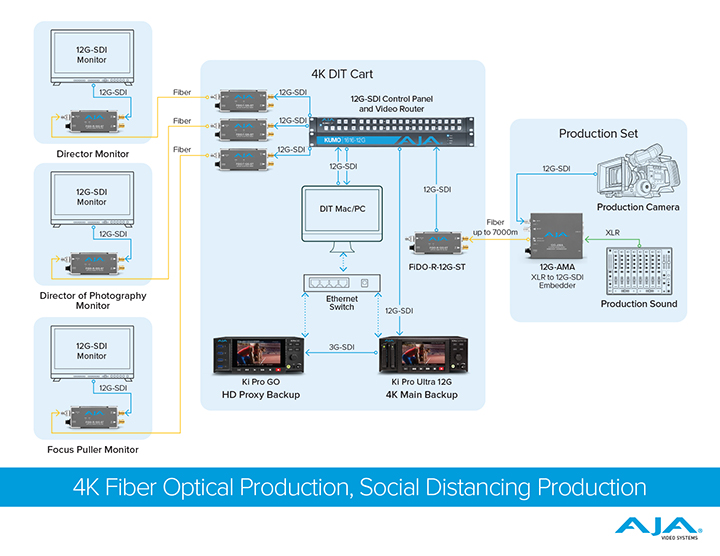Click the blue 4K Fiber Optical Production banner
Screen dimensions: 720x556
(360, 487)
